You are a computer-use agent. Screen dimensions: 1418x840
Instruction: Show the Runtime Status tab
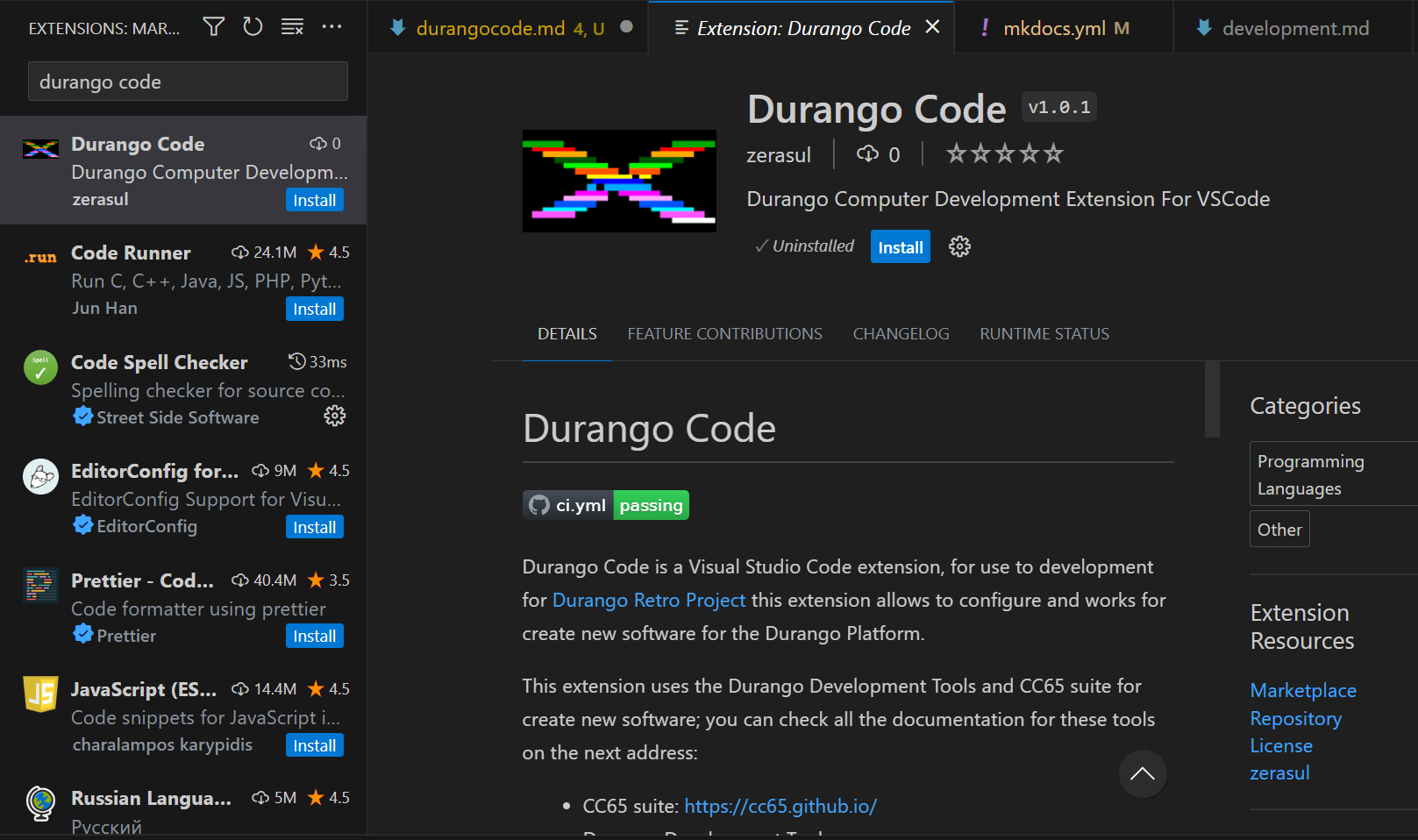coord(1044,334)
